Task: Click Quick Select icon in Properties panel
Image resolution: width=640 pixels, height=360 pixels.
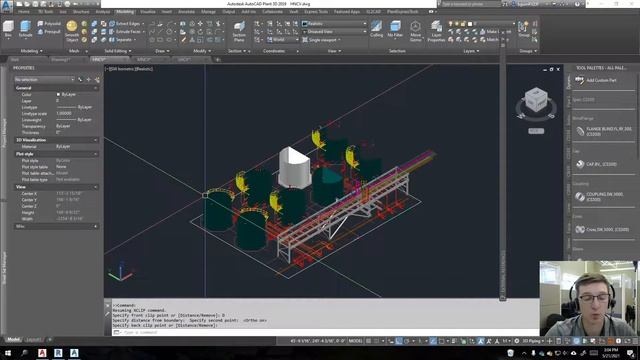Action: [97, 80]
